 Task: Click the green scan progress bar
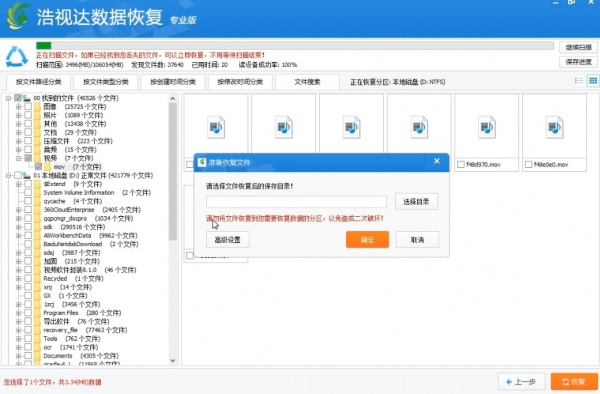coord(44,46)
